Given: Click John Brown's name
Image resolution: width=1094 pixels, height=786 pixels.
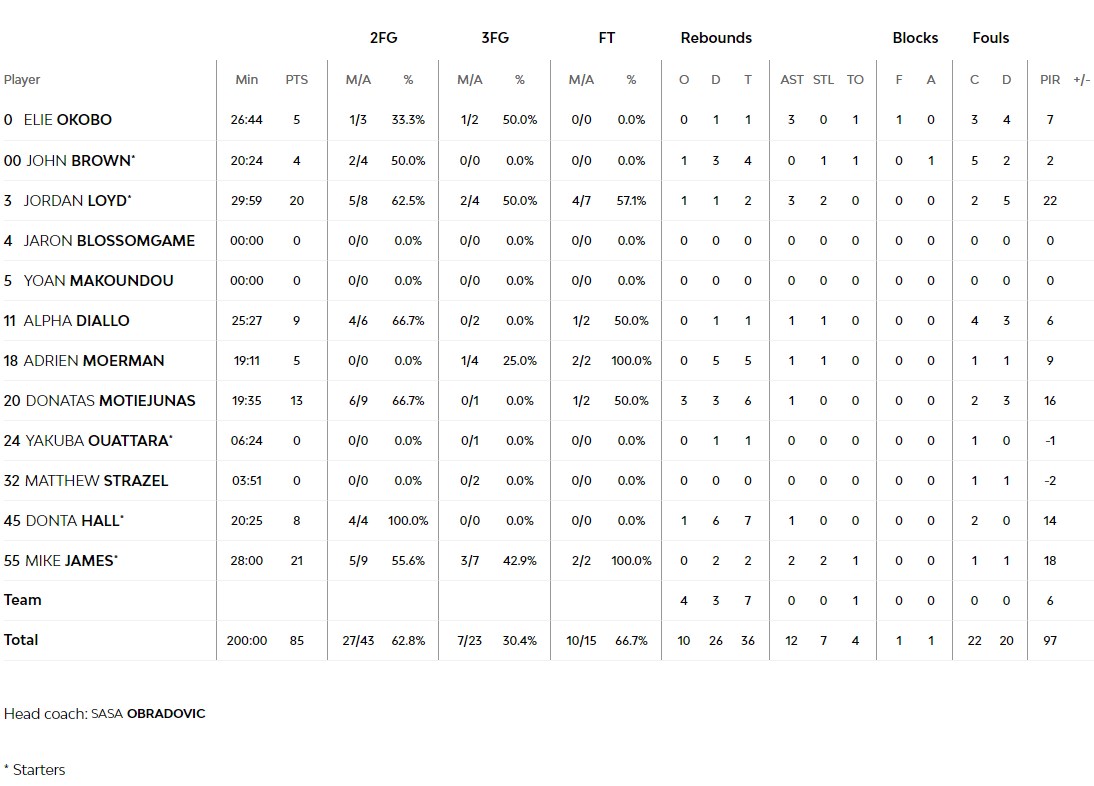Looking at the screenshot, I should coord(79,160).
